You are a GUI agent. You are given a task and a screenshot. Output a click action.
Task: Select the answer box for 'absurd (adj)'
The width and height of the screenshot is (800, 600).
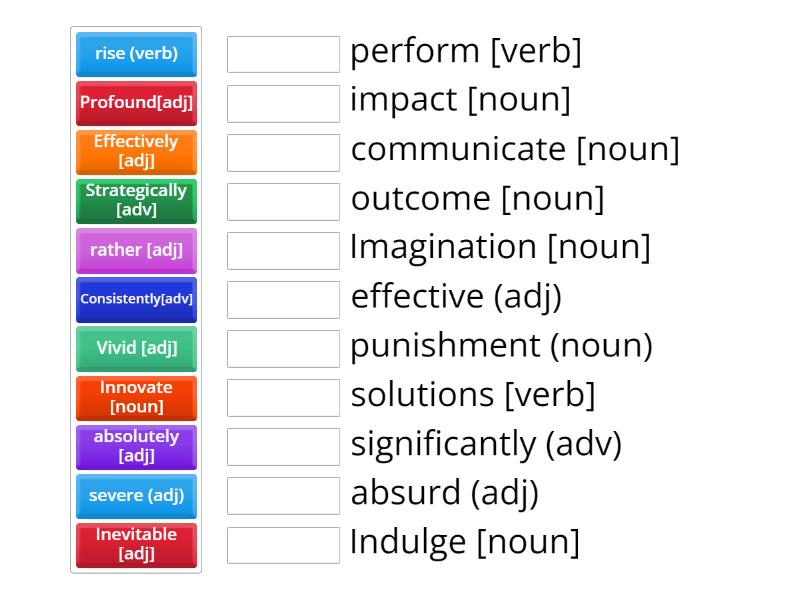point(283,495)
